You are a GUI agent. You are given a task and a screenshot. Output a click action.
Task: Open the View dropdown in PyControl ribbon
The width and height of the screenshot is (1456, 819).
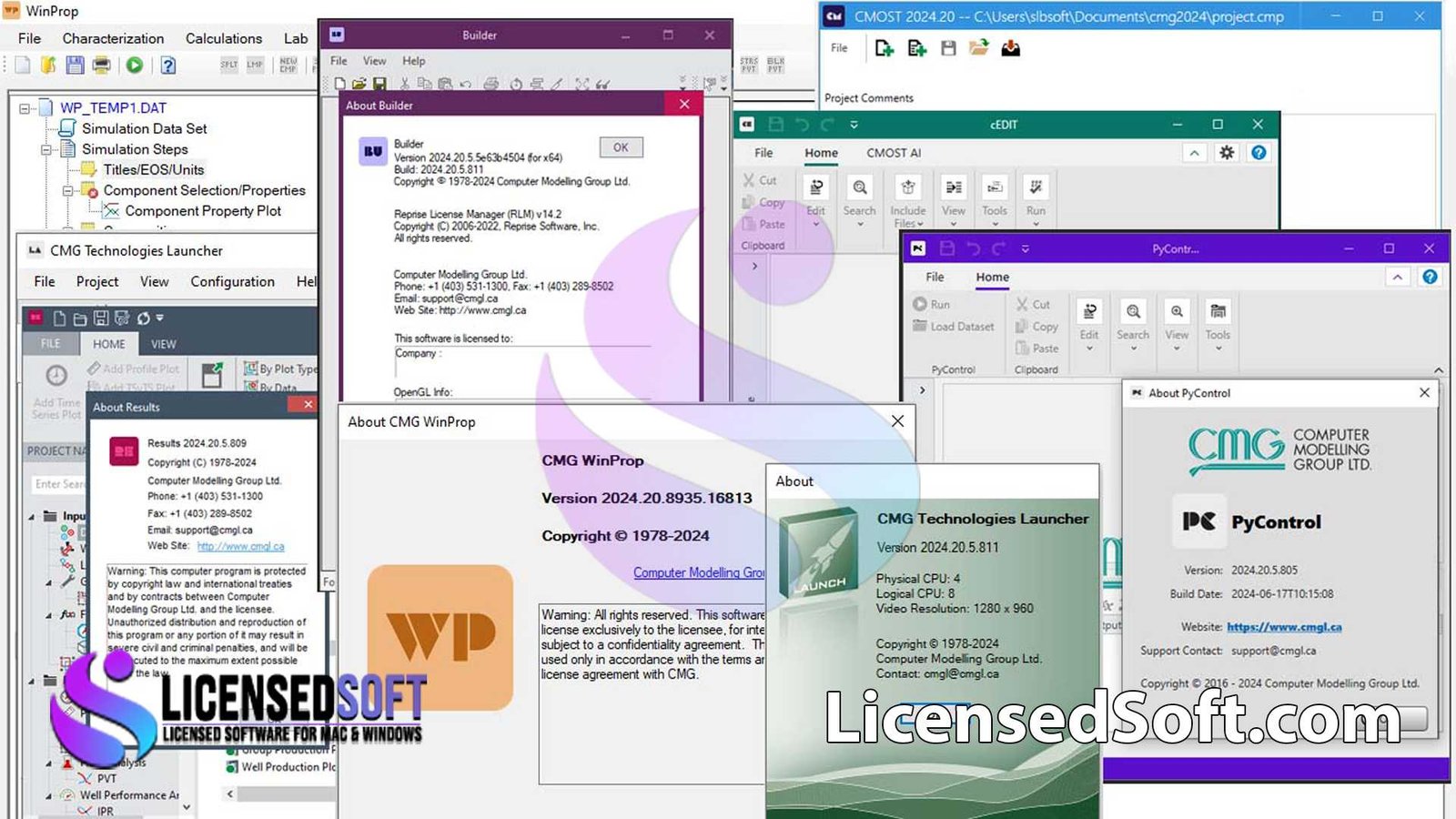click(x=1177, y=326)
